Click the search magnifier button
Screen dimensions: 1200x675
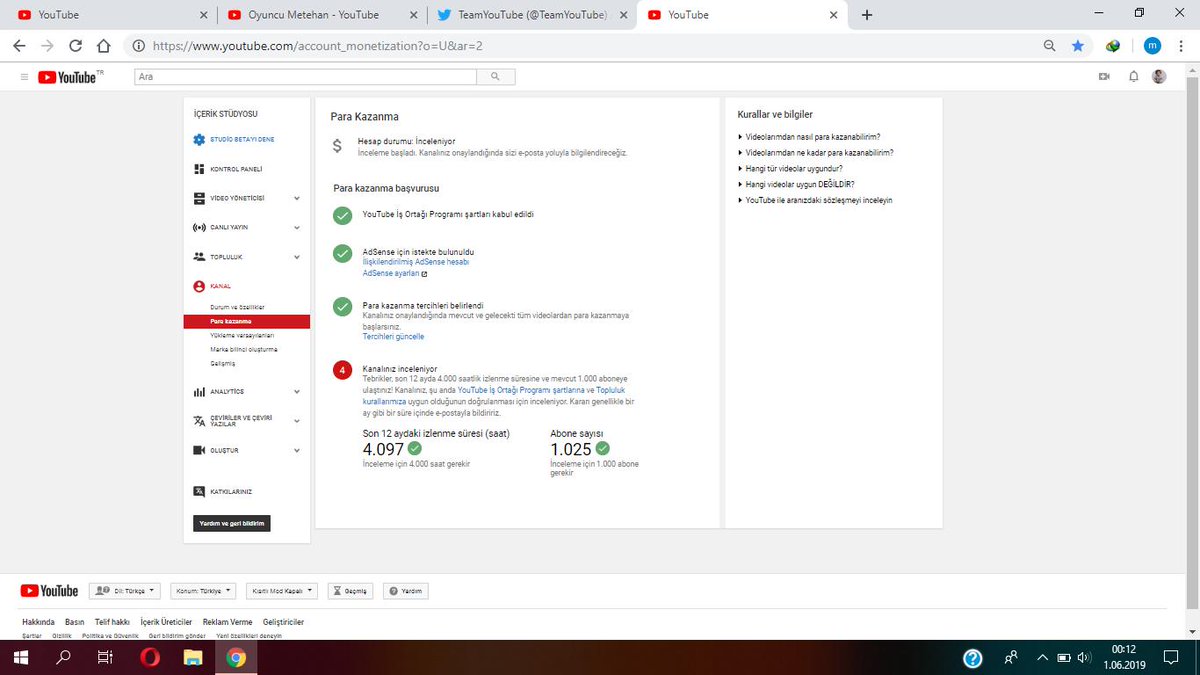click(x=495, y=76)
